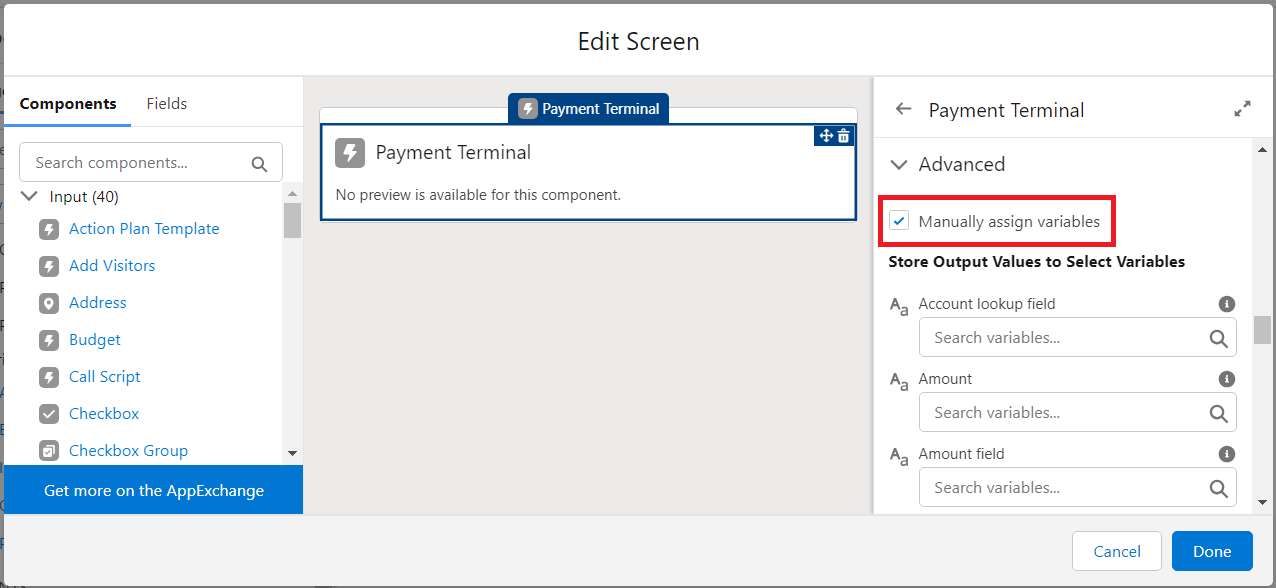Screen dimensions: 1276x588
Task: Uncheck Manually assign variables checkbox
Action: tap(900, 221)
